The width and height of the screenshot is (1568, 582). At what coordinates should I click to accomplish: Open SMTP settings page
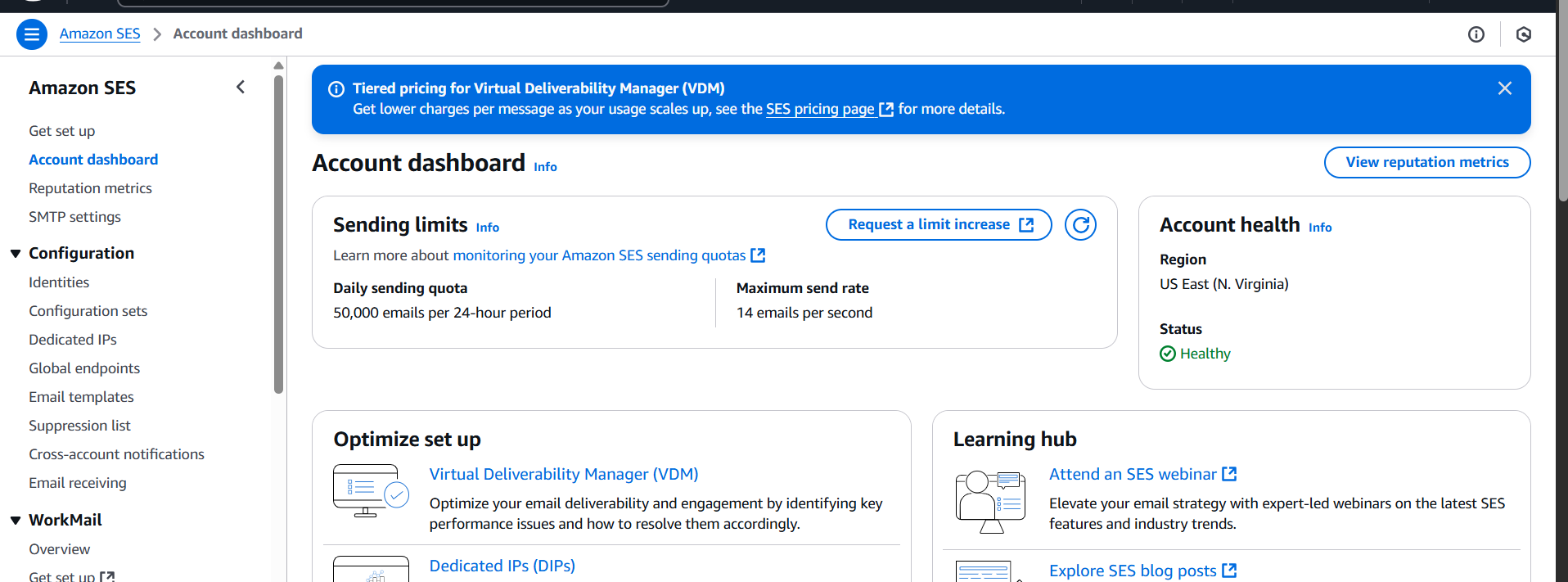point(74,217)
